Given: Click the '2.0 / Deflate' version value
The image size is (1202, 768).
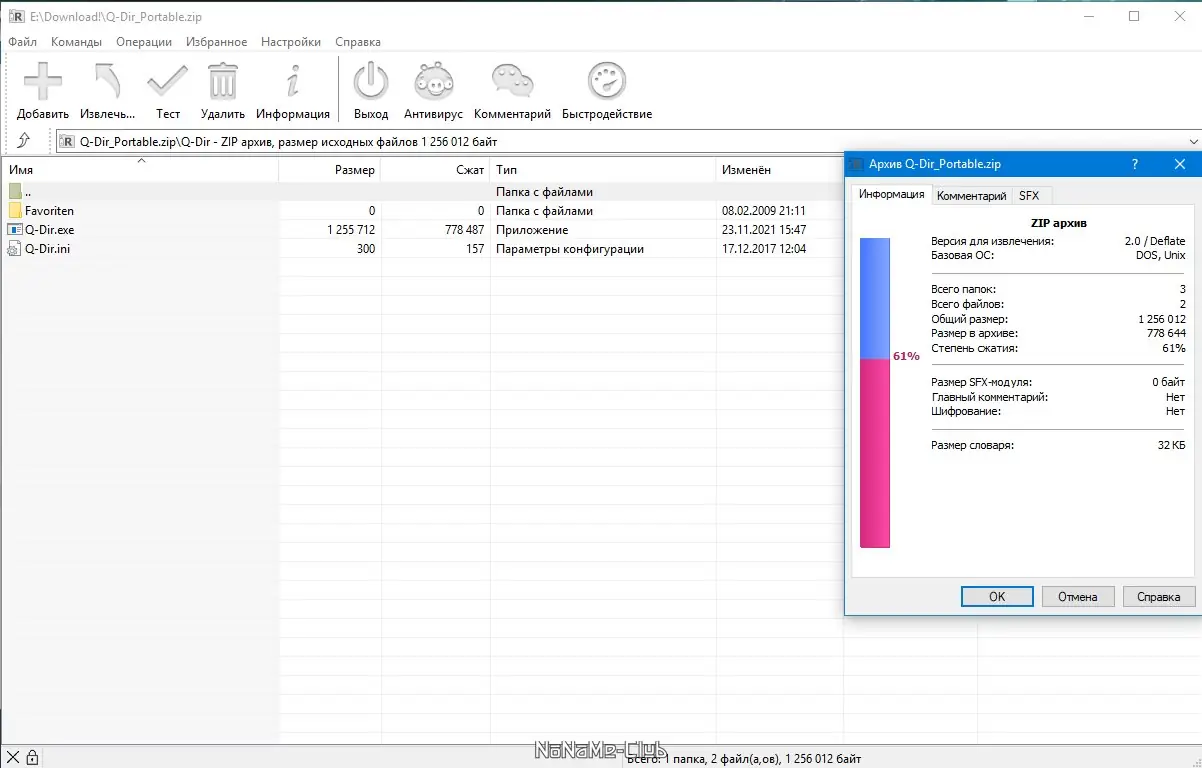Looking at the screenshot, I should (1155, 241).
